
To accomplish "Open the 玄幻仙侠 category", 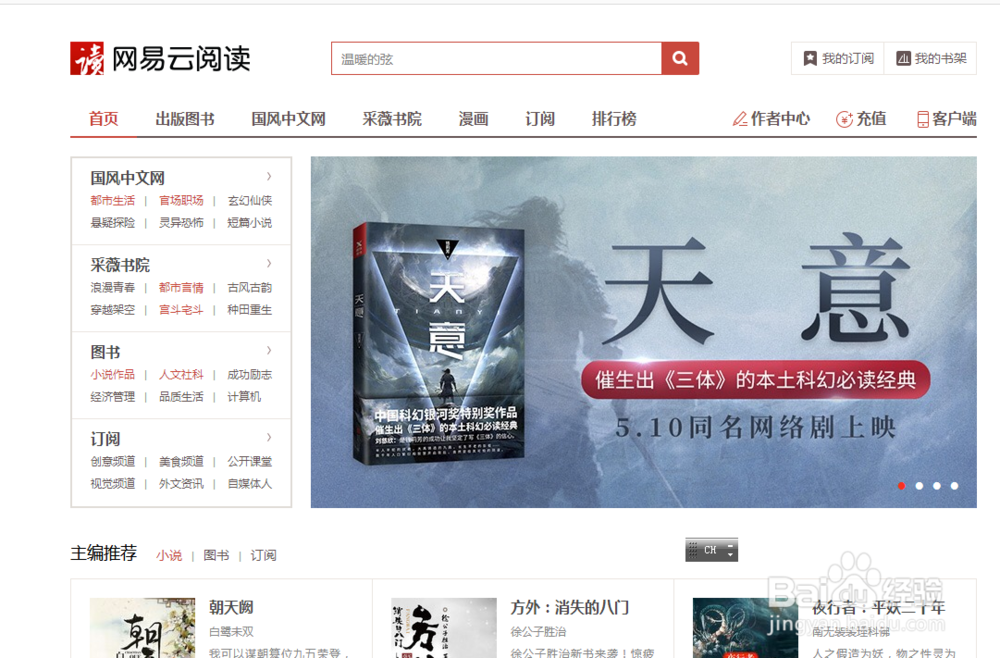I will coord(250,201).
